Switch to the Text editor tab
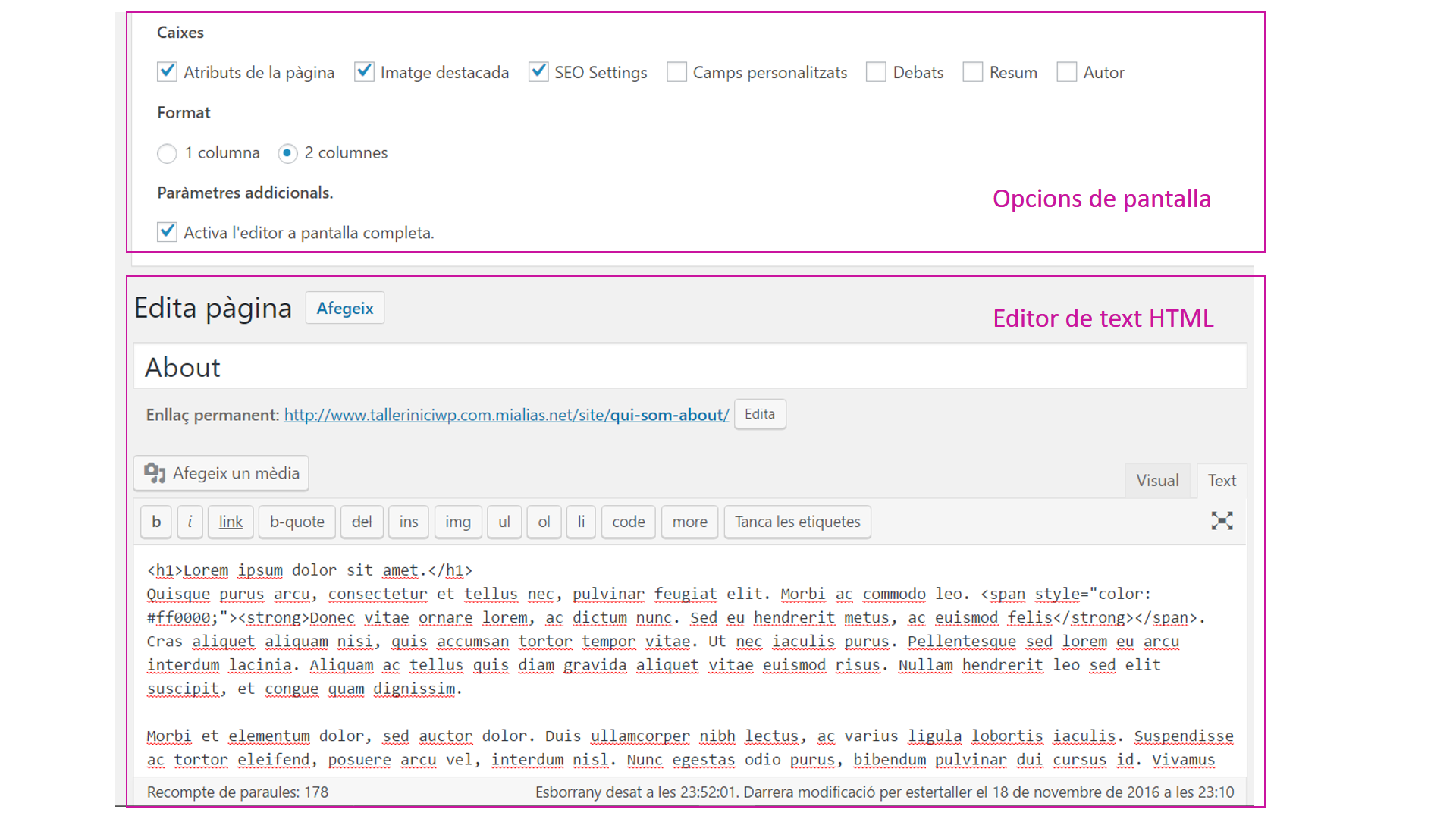Image resolution: width=1456 pixels, height=819 pixels. 1221,481
